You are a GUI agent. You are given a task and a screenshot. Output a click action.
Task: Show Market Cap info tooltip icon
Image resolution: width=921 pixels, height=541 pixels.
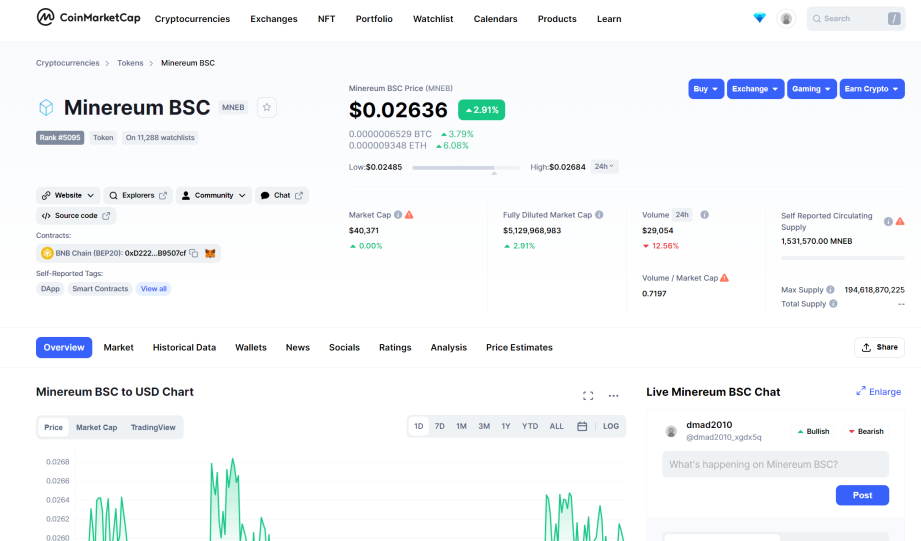point(398,215)
